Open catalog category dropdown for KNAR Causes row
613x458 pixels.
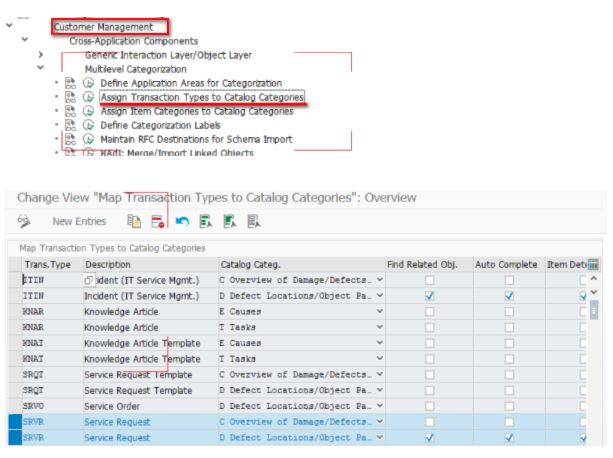[x=380, y=311]
